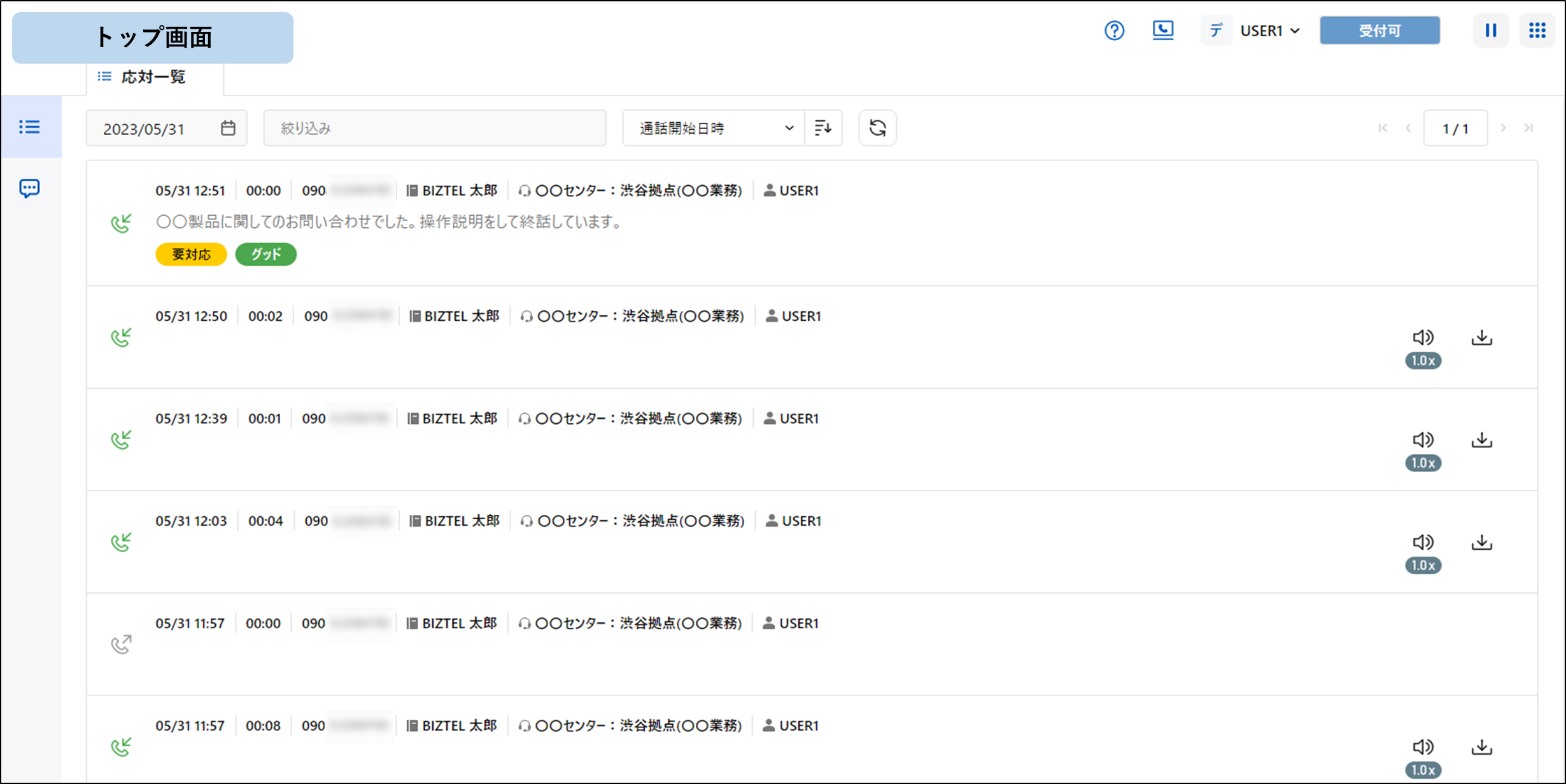The width and height of the screenshot is (1566, 784).
Task: Open the help question mark icon
Action: 1114,31
